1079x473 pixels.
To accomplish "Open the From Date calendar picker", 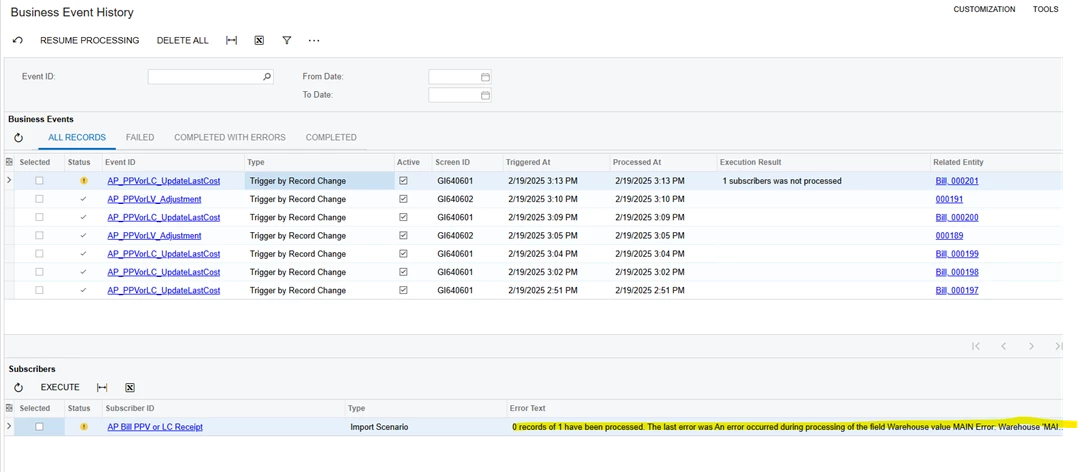I will point(485,77).
